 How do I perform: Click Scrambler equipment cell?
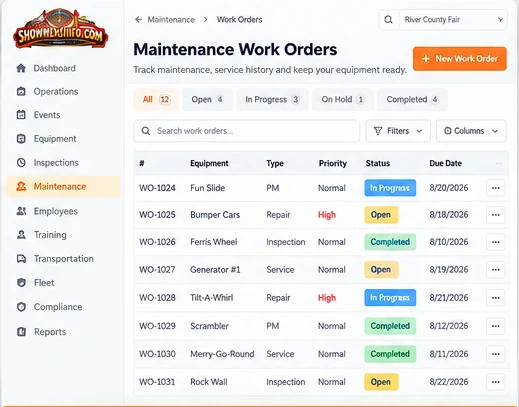[x=209, y=326]
